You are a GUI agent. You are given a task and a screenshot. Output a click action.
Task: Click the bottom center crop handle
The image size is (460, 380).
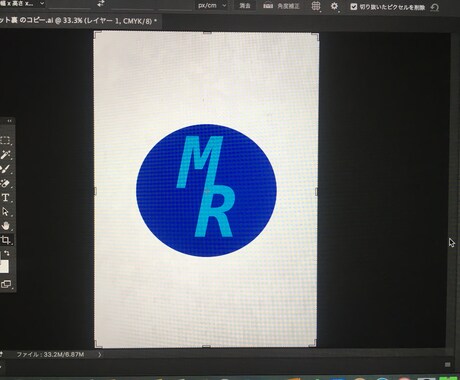[x=206, y=347]
